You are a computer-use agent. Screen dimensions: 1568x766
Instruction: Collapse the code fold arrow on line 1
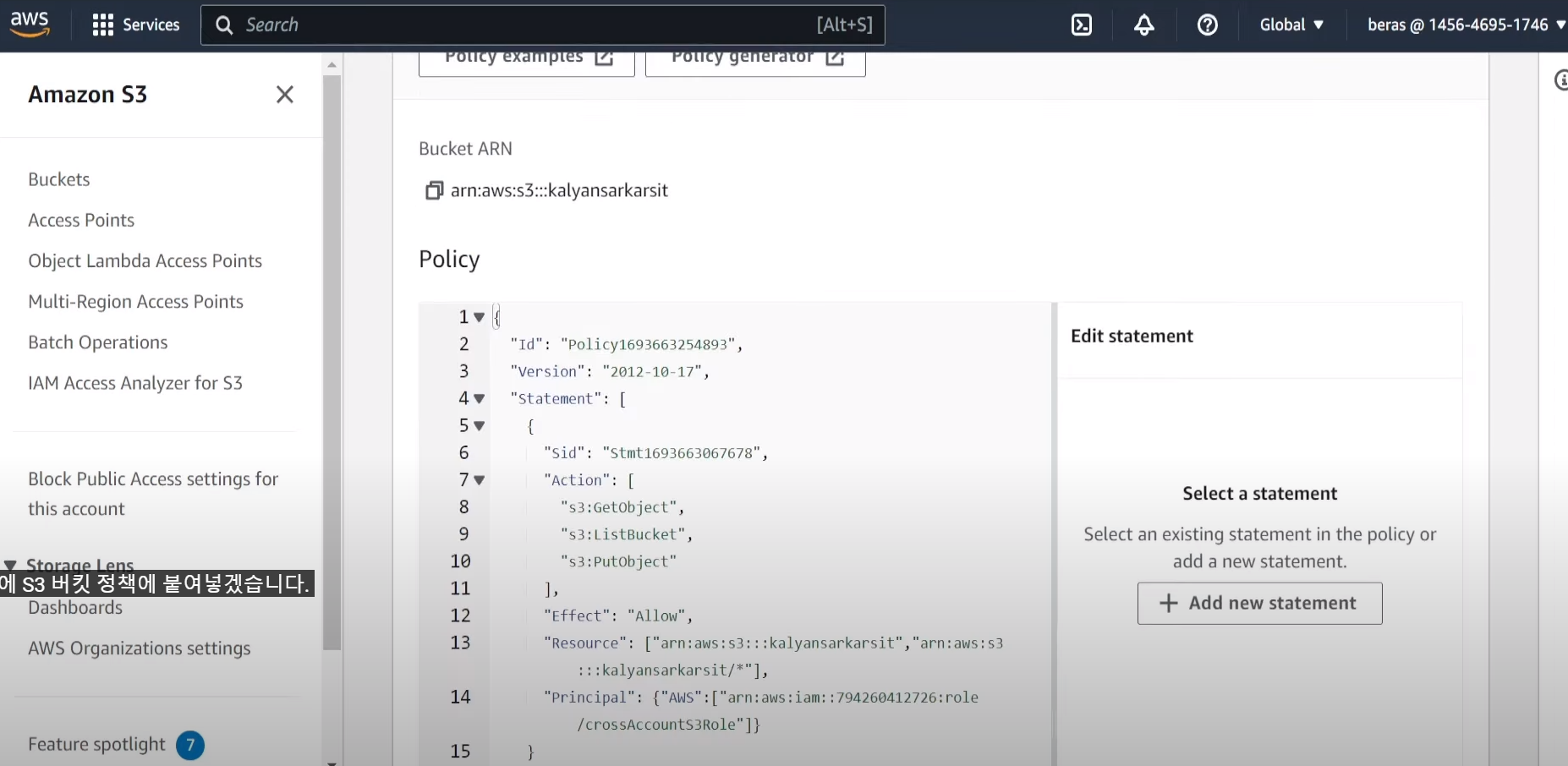[x=480, y=317]
